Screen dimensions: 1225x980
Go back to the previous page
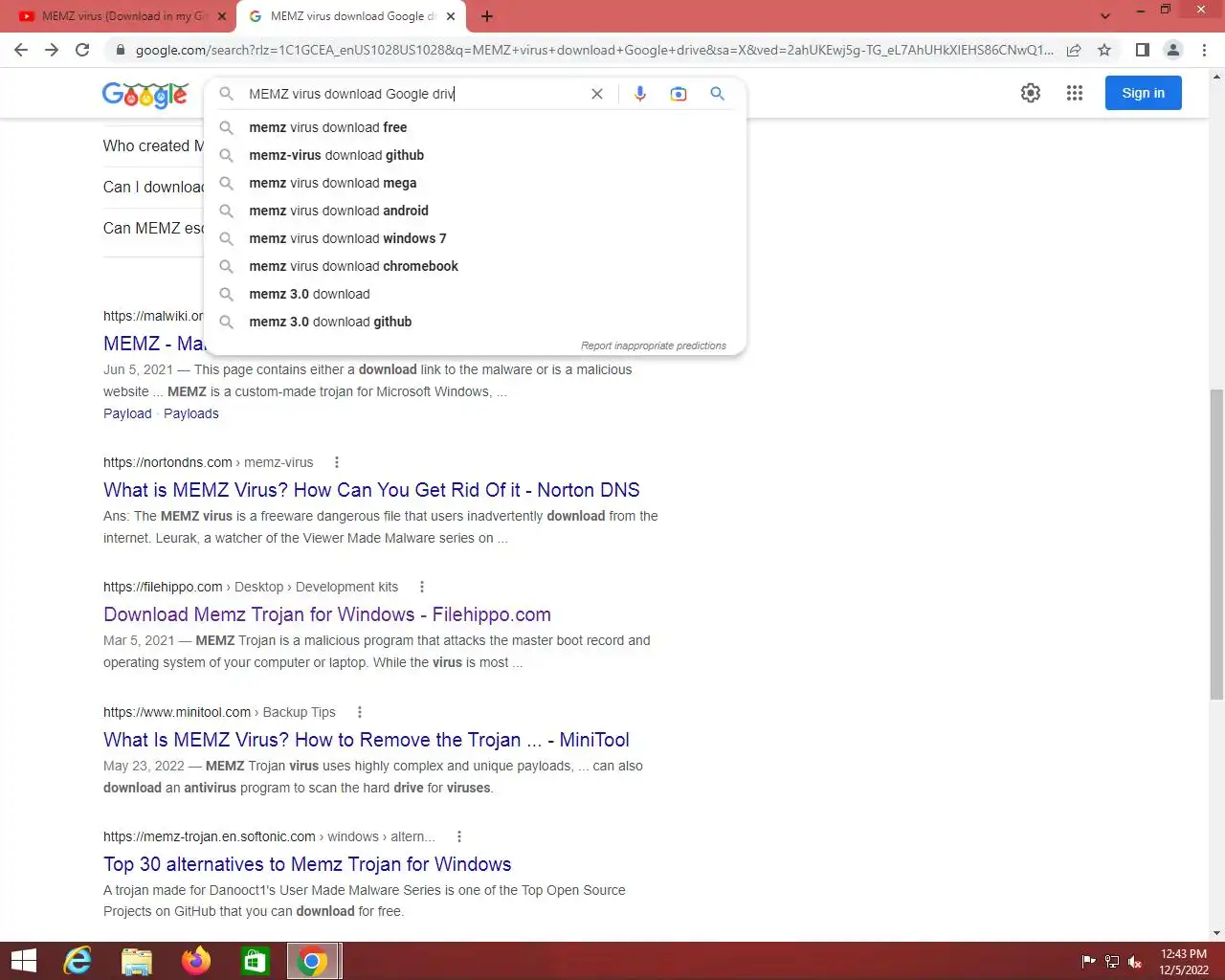click(21, 50)
